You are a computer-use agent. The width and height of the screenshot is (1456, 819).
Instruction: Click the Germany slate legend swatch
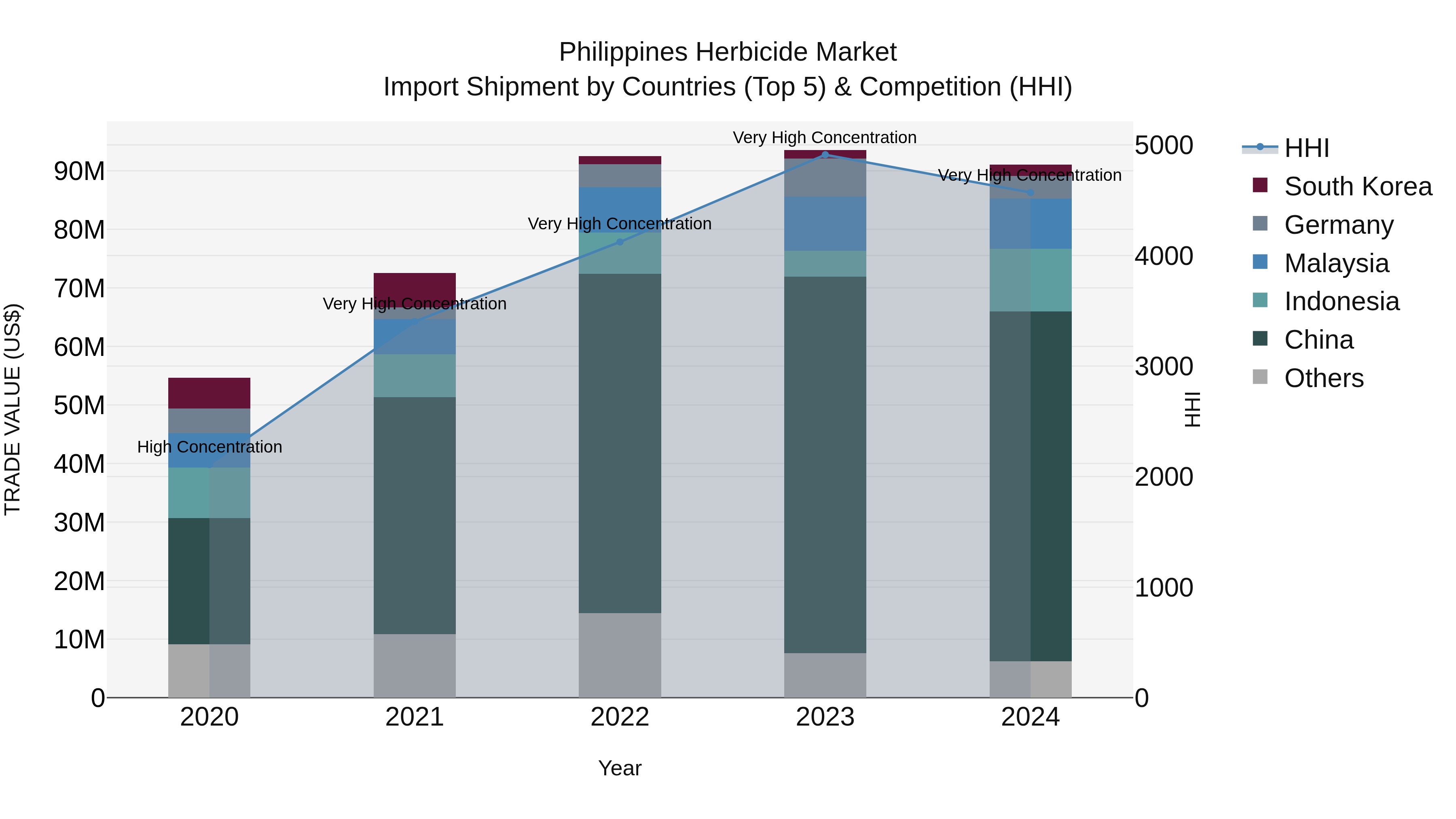(1260, 223)
